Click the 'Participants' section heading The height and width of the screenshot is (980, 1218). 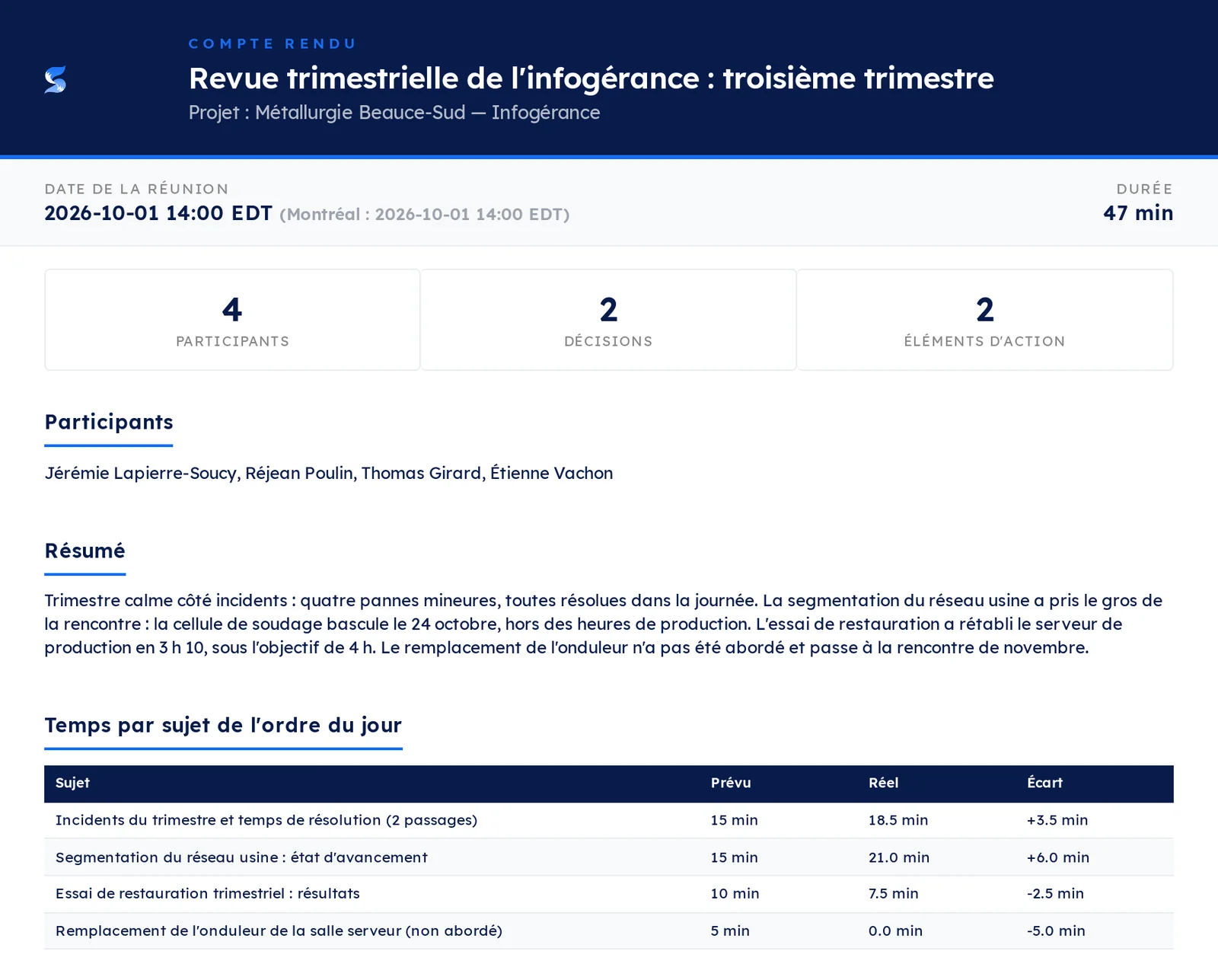point(109,422)
